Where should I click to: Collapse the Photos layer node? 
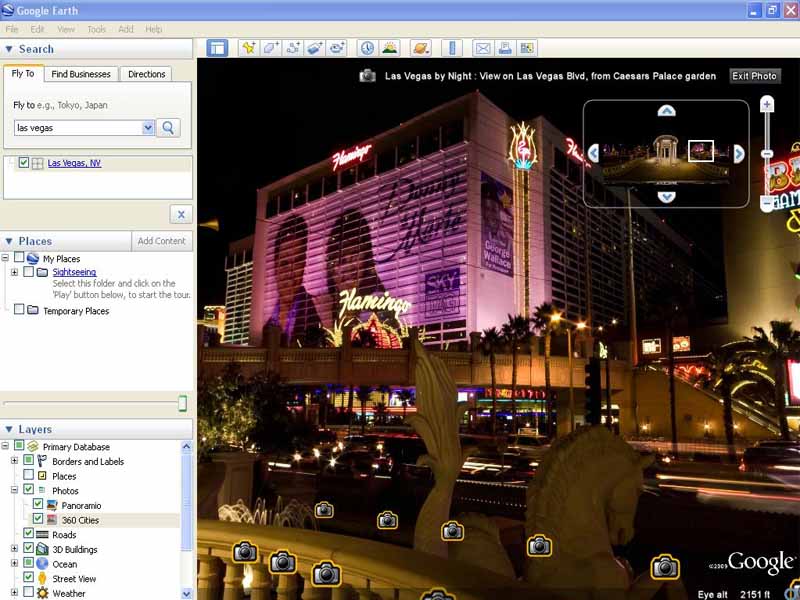pos(14,490)
